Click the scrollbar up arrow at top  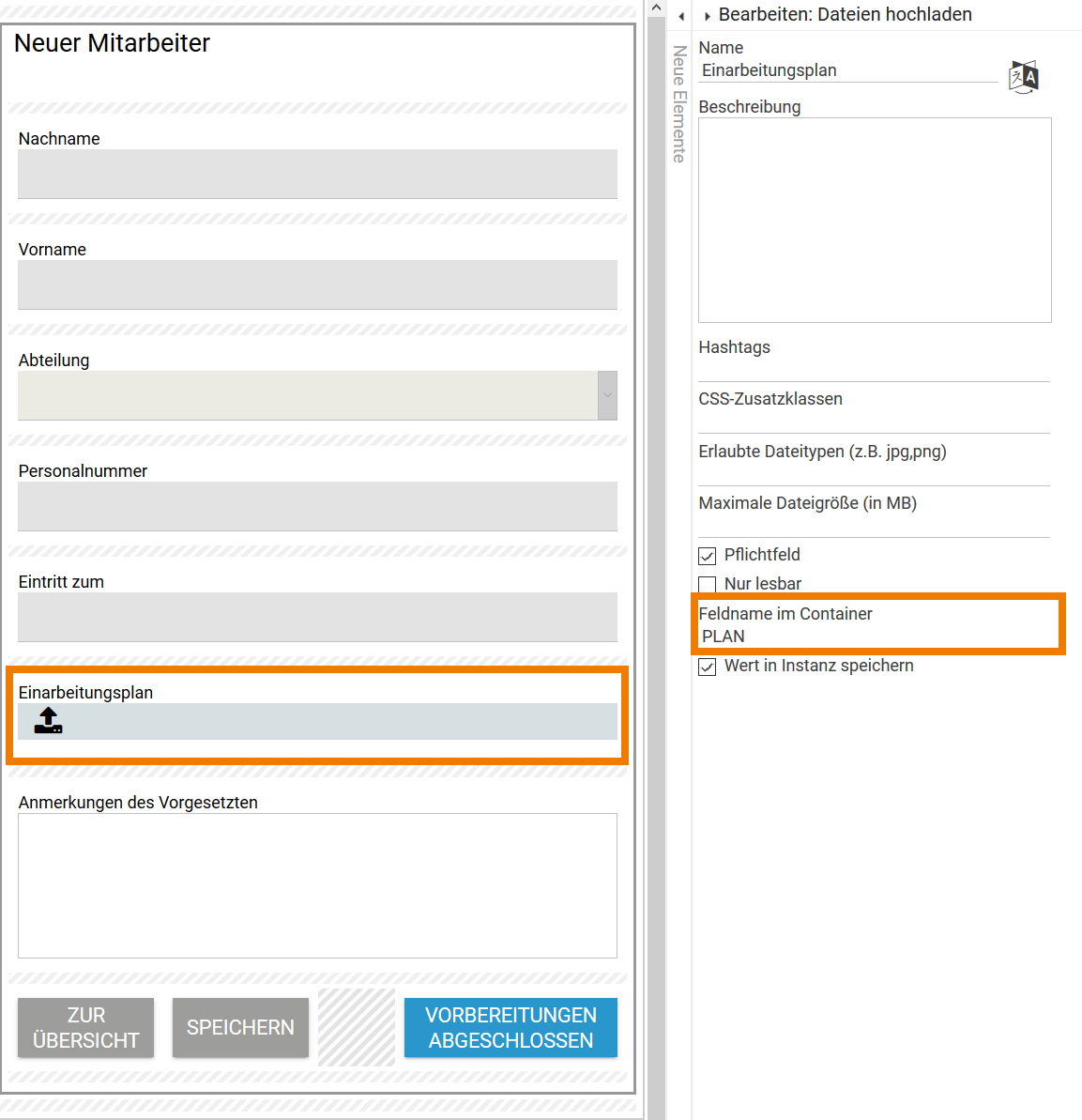(x=655, y=8)
